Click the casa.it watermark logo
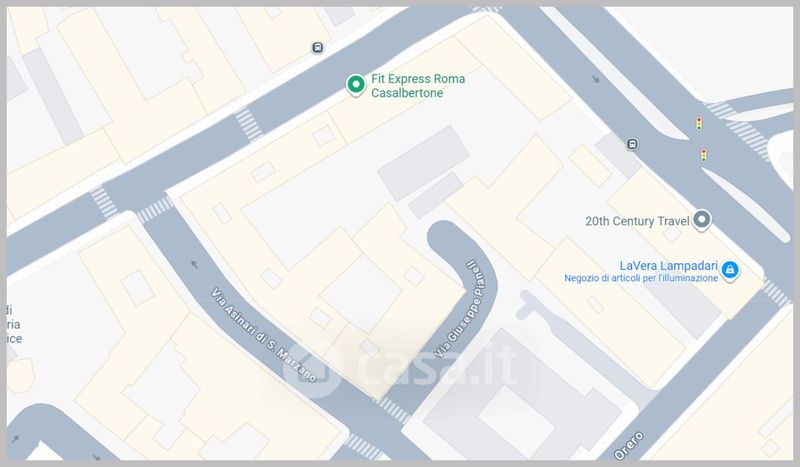This screenshot has height=467, width=800. pos(399,366)
